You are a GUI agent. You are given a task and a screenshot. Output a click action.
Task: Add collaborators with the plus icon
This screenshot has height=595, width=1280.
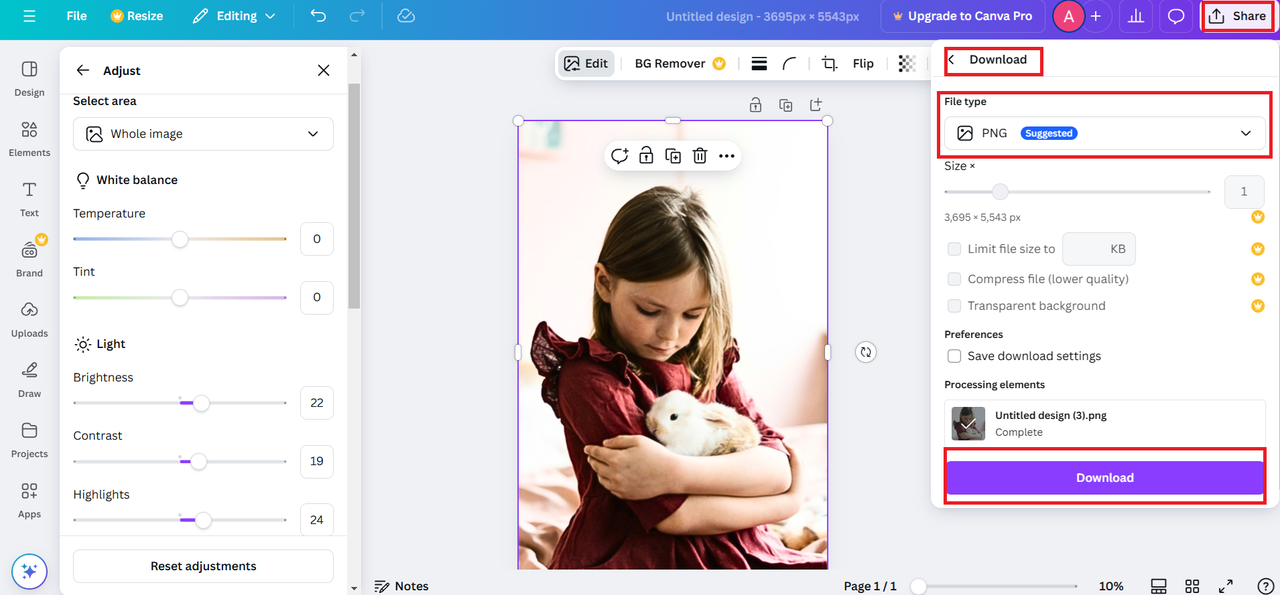pyautogui.click(x=1096, y=16)
